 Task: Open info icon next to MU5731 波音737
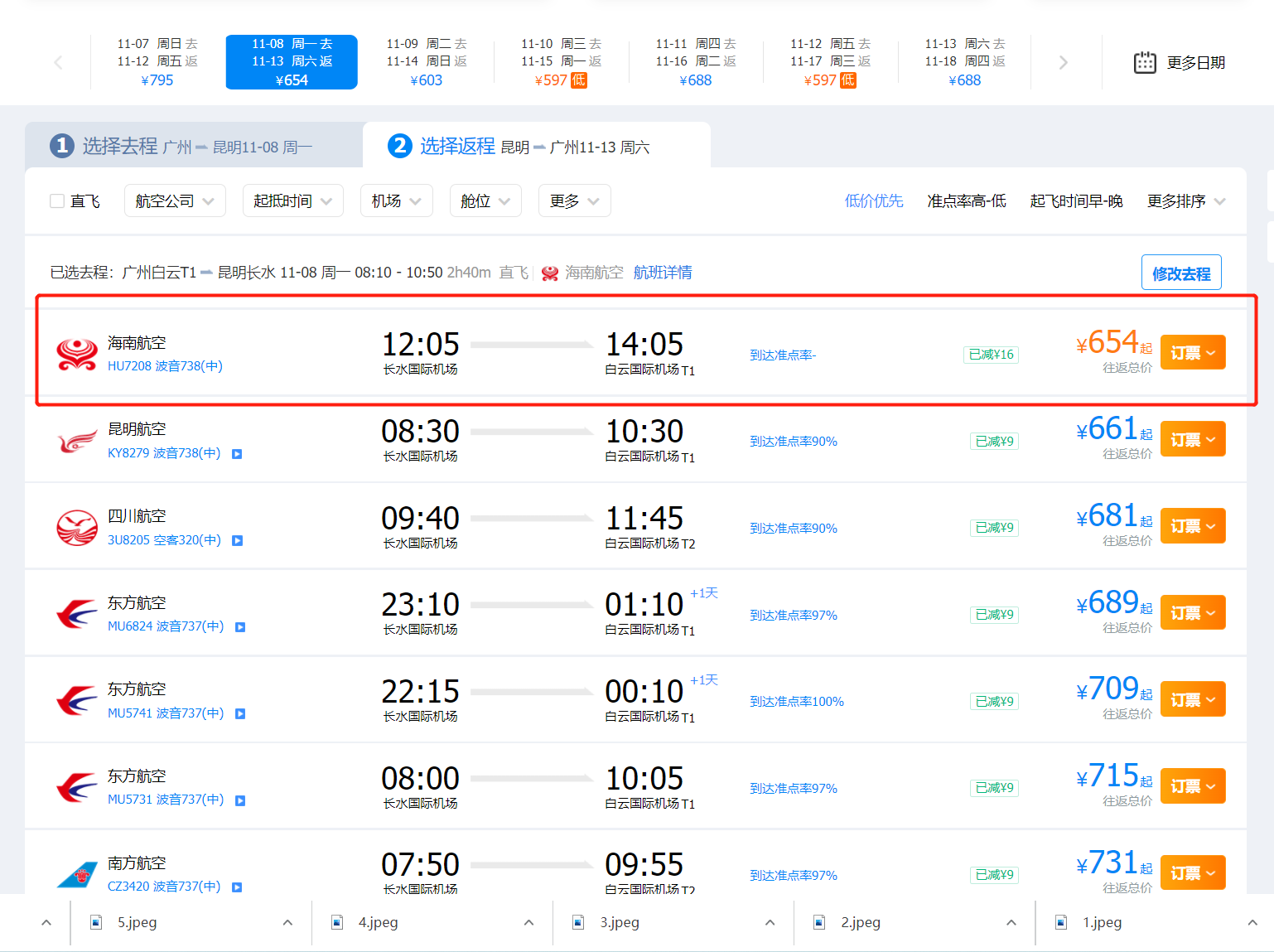point(240,800)
